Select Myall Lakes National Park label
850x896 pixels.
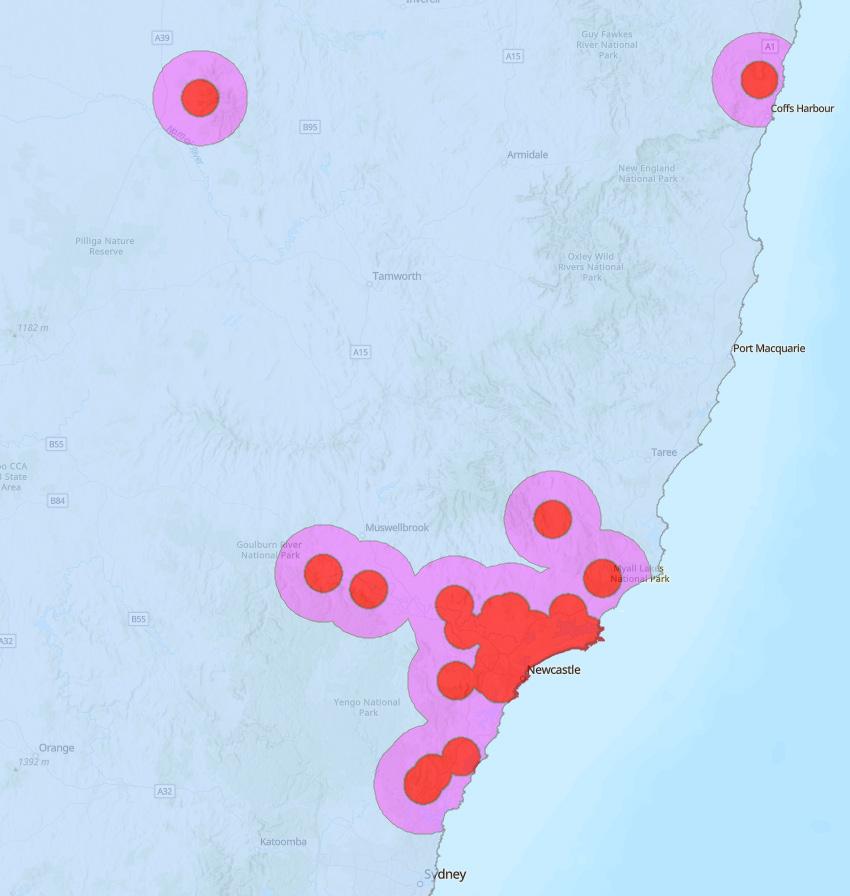[x=639, y=573]
